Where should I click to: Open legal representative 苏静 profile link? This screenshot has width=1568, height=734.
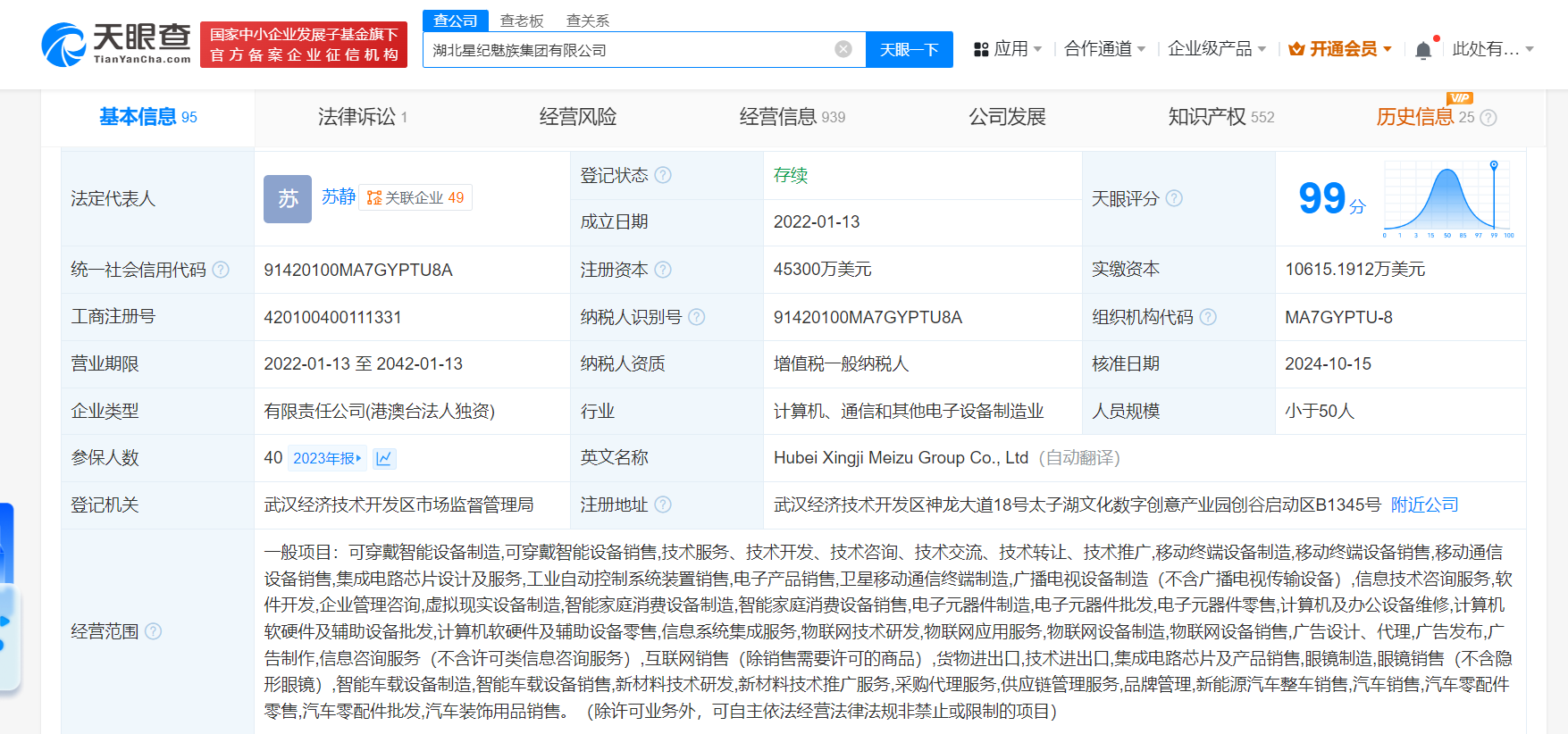click(339, 197)
